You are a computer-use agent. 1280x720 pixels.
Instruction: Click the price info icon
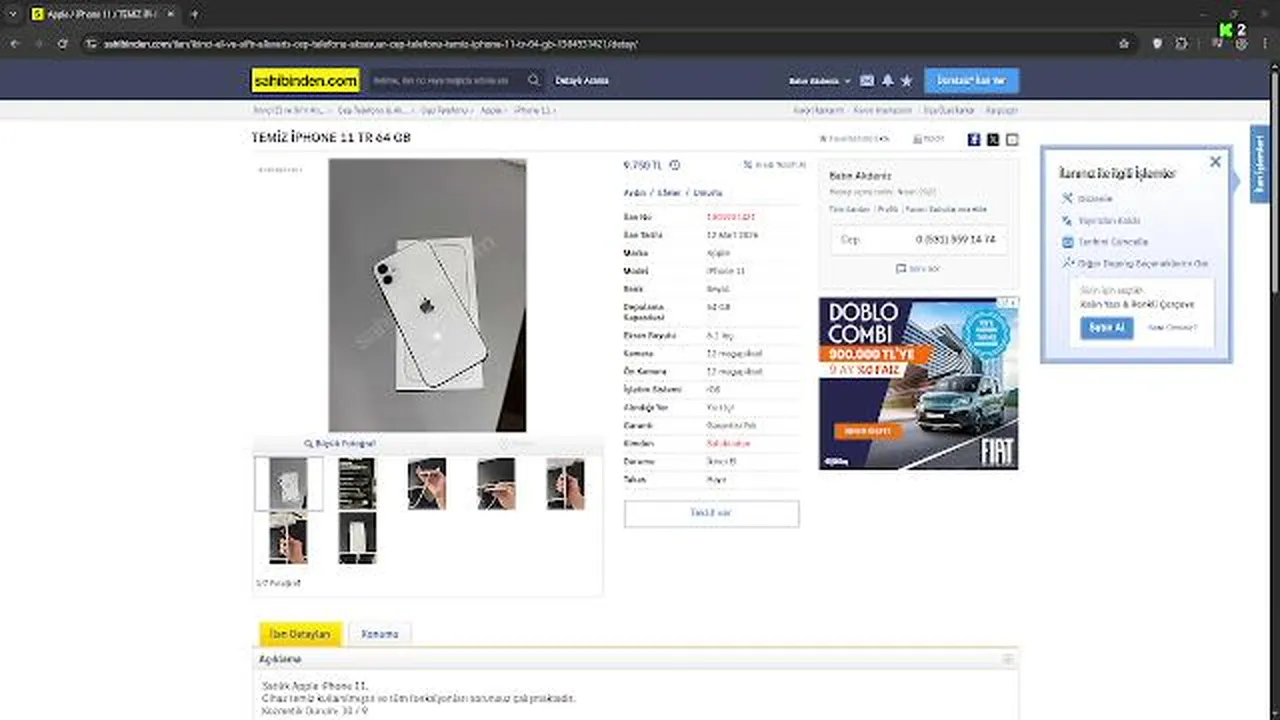click(x=674, y=165)
